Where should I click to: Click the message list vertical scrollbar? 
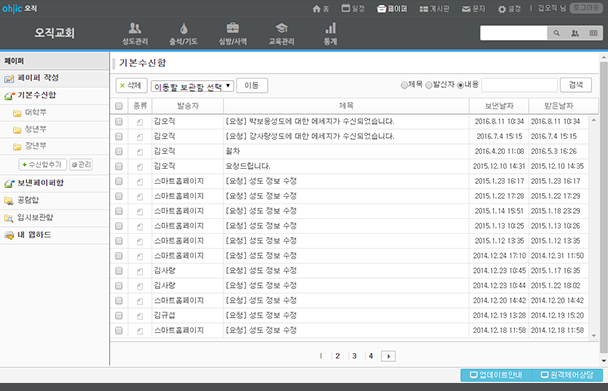[x=594, y=228]
